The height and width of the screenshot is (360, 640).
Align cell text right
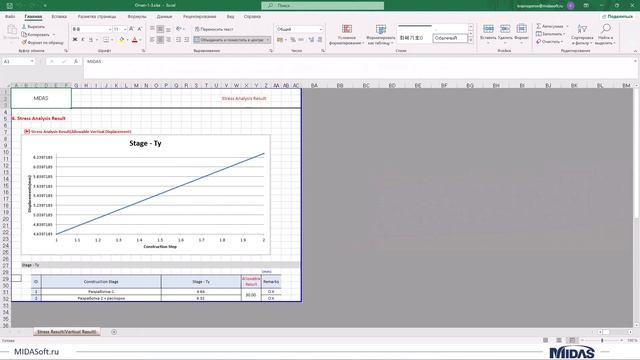click(169, 40)
